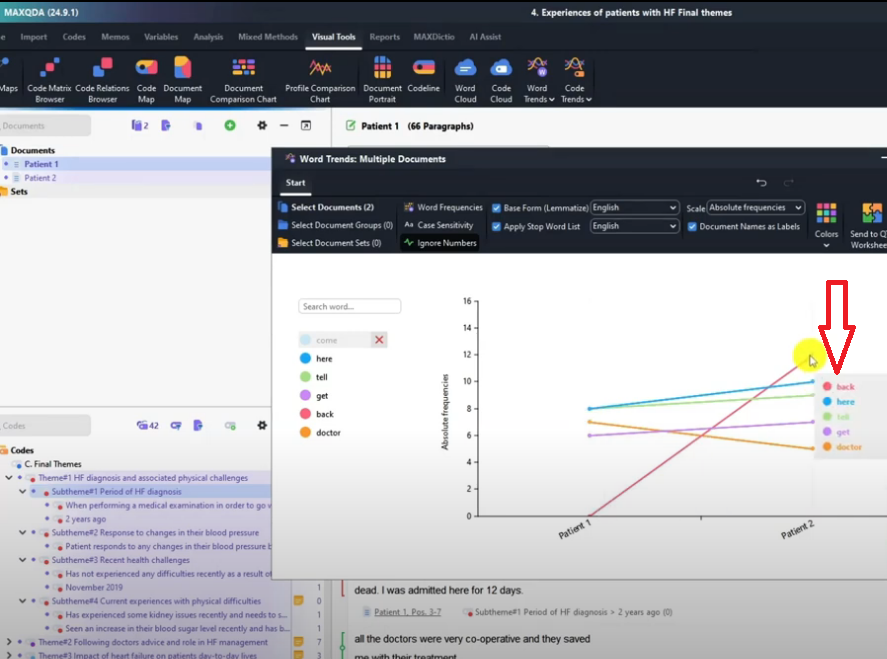Toggle the Apply Stop Word List checkbox
887x659 pixels.
(x=496, y=226)
